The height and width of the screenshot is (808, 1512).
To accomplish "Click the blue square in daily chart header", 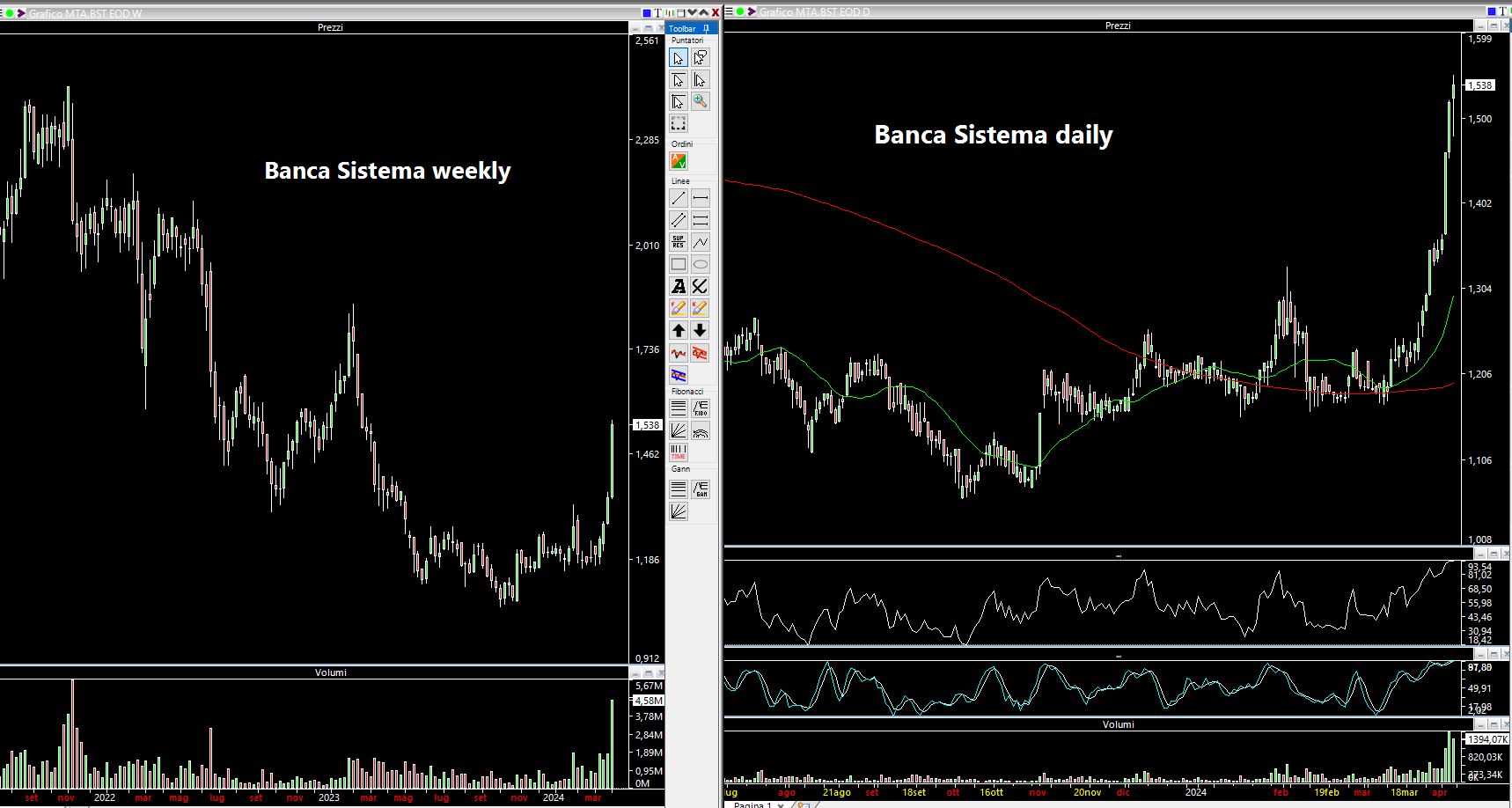I will pos(1492,11).
